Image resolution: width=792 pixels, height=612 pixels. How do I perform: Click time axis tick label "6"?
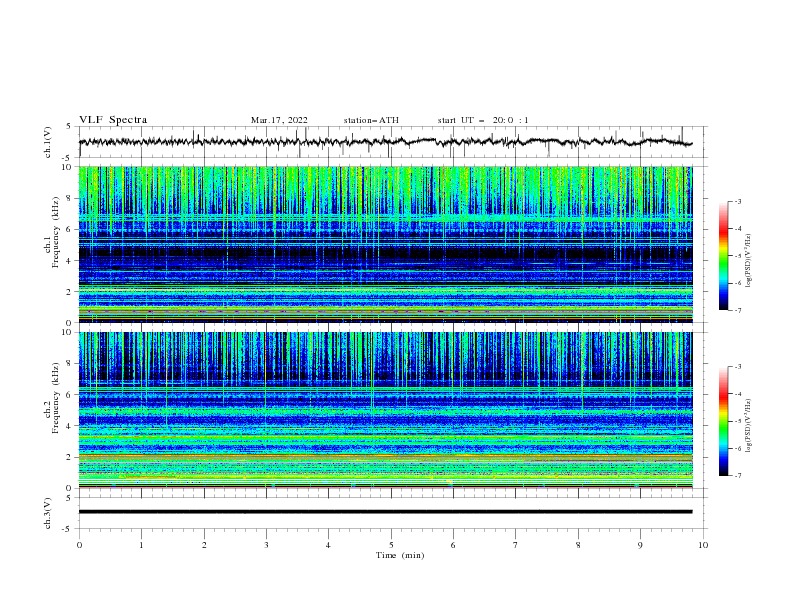pos(453,545)
